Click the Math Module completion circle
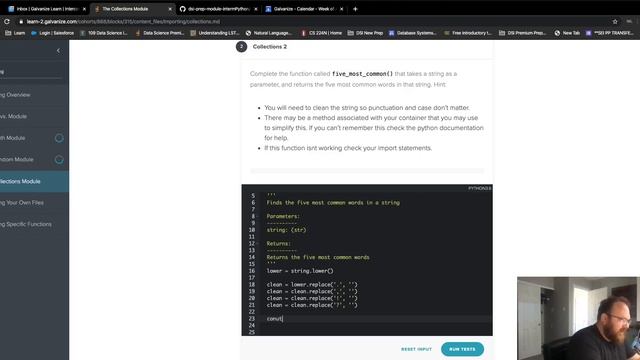 point(59,138)
